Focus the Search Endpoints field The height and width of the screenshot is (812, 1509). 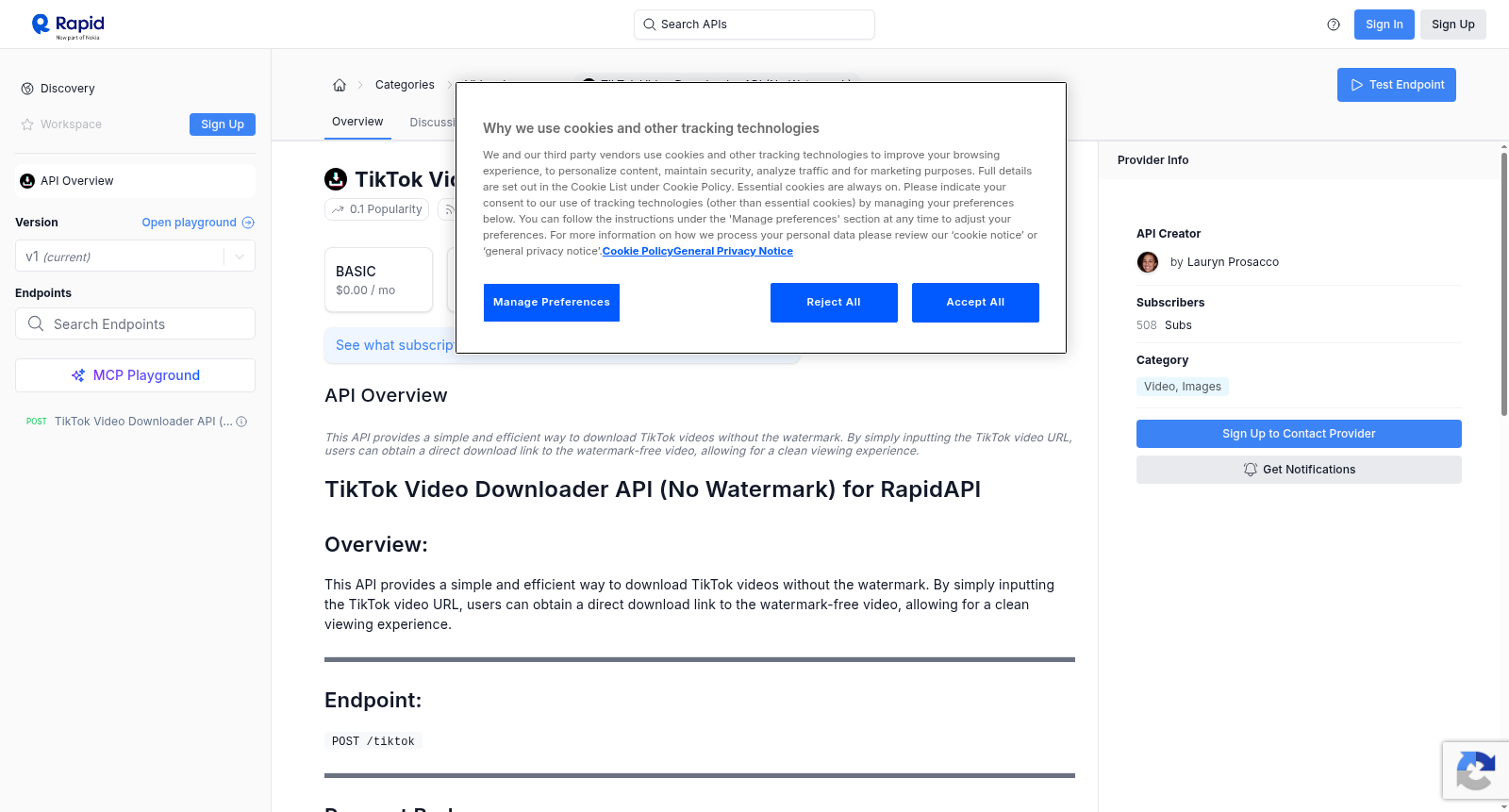tap(135, 323)
